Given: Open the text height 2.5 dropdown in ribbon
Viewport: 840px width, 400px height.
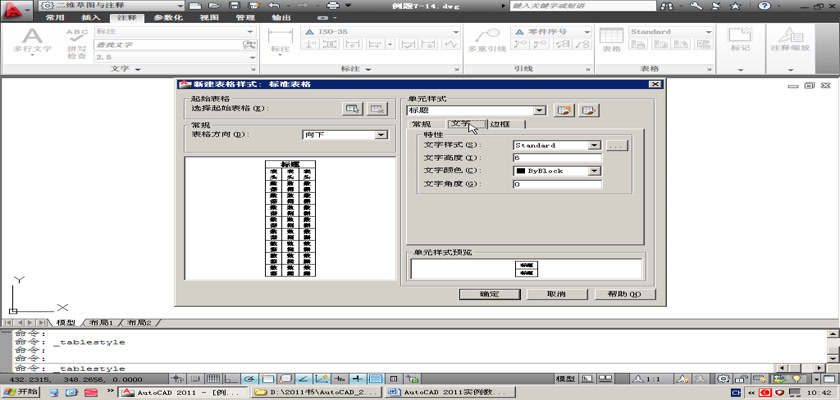Looking at the screenshot, I should click(x=175, y=57).
